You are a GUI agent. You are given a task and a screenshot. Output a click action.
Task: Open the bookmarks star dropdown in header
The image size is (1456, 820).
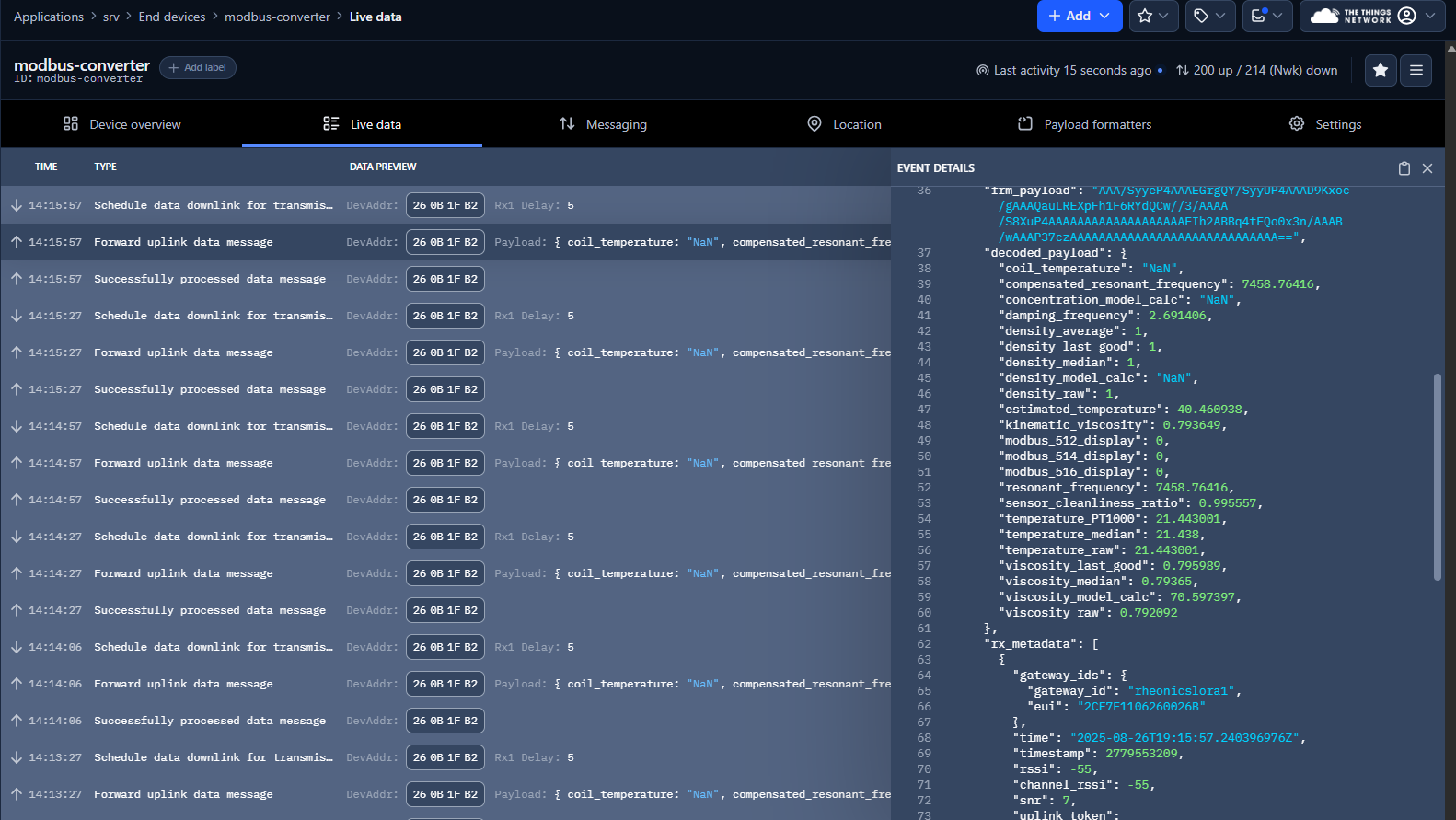click(x=1152, y=17)
